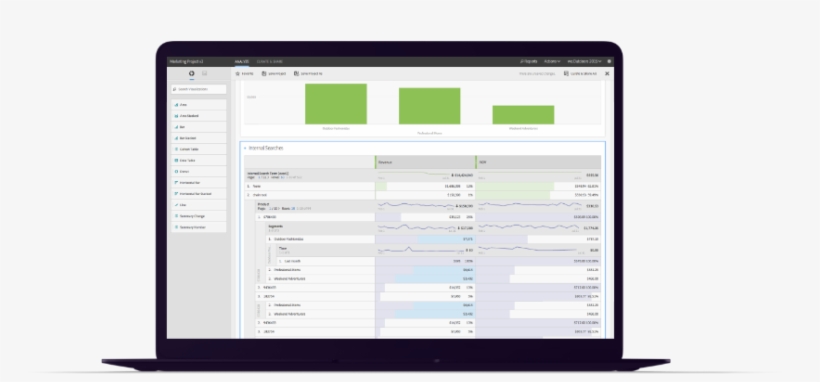
Task: Switch to the second left-panel icon
Action: 204,74
